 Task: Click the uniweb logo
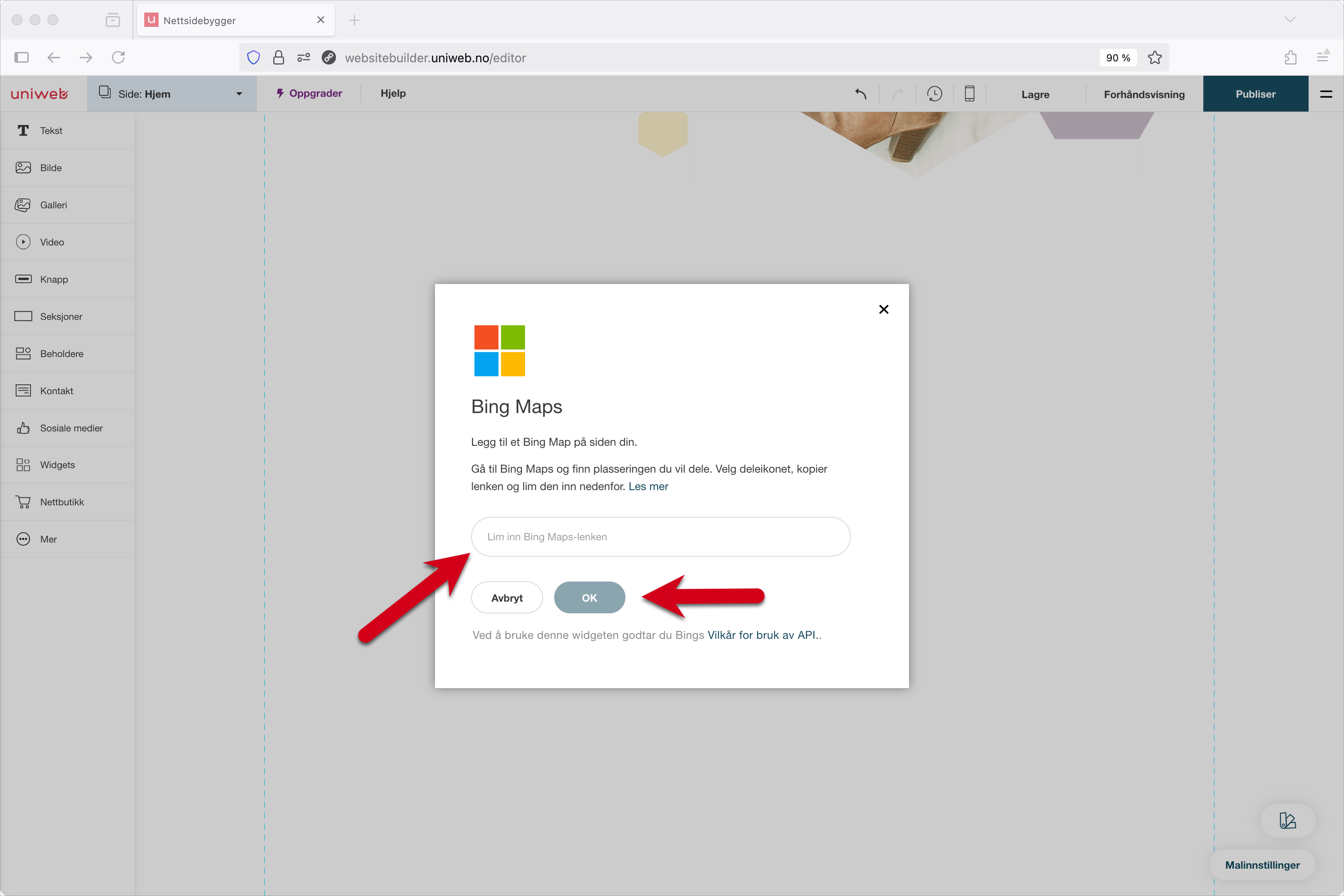coord(39,94)
